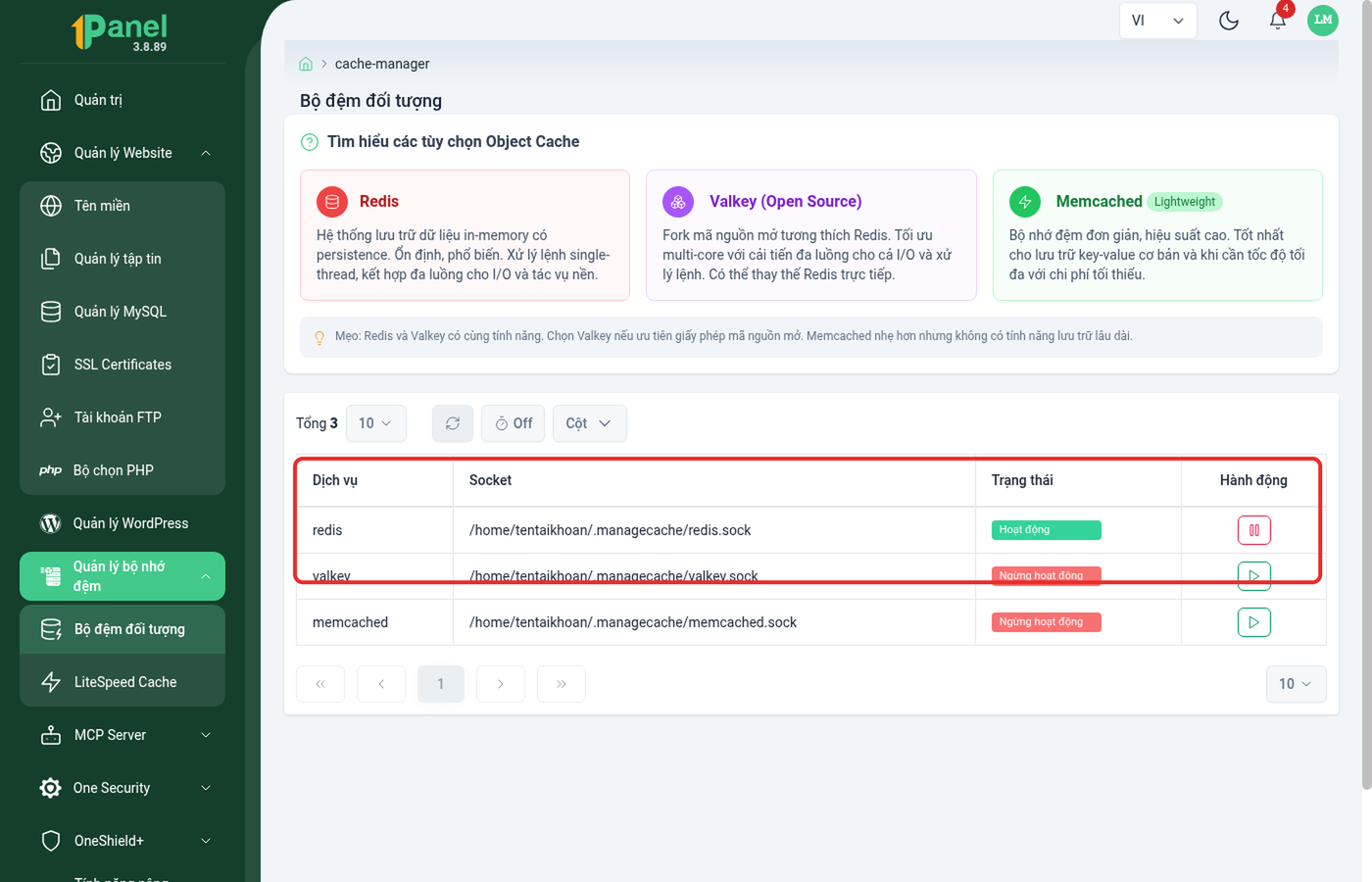Start the memcached service
This screenshot has height=882, width=1372.
1253,622
